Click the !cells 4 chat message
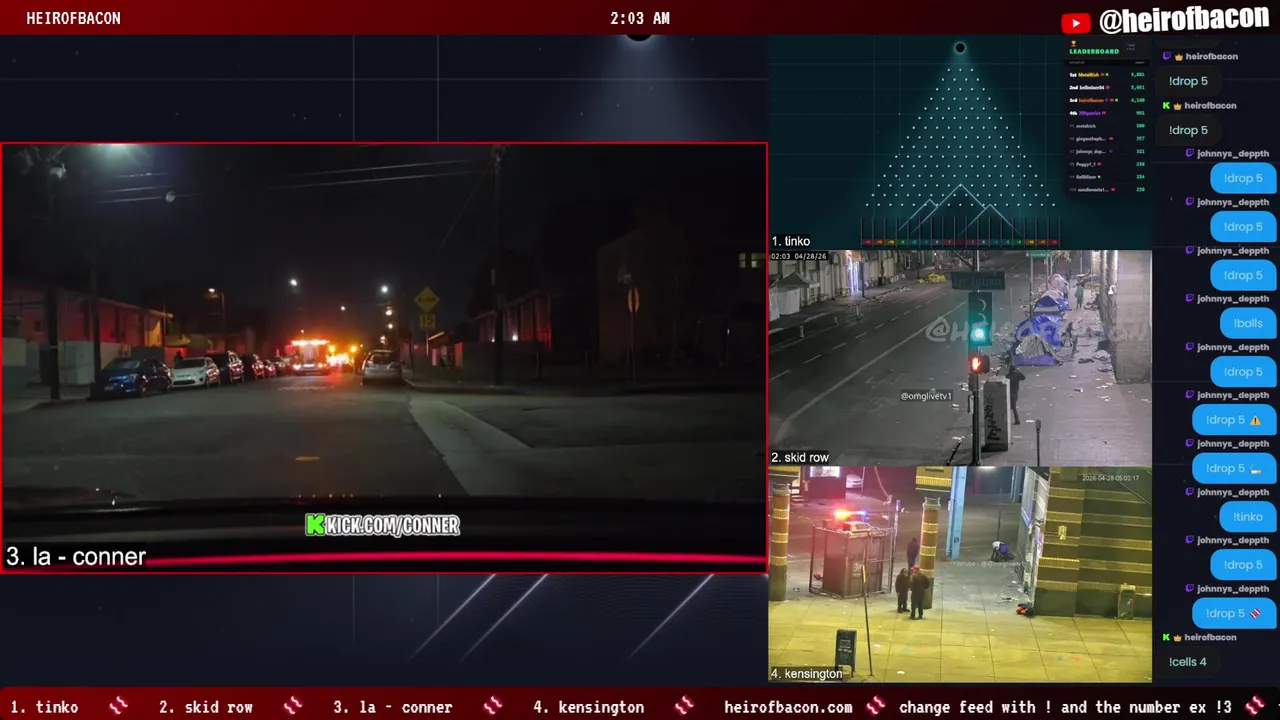Screen dimensions: 1280x720 [x=1188, y=662]
